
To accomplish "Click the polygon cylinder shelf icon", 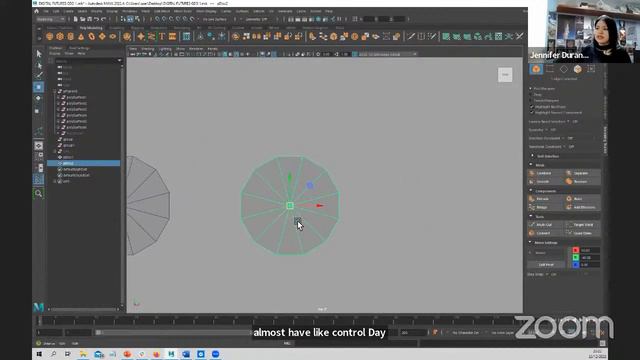I will 71,37.
